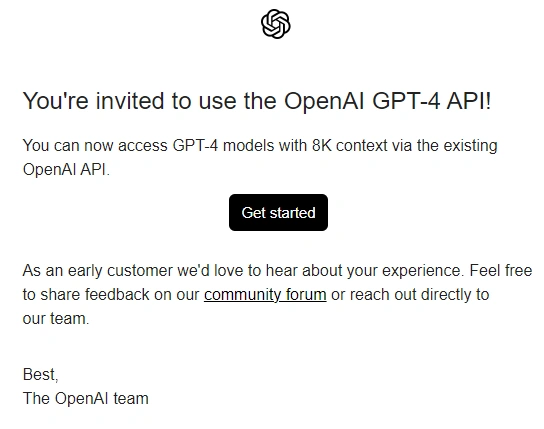Click the "8K context" text

click(349, 145)
